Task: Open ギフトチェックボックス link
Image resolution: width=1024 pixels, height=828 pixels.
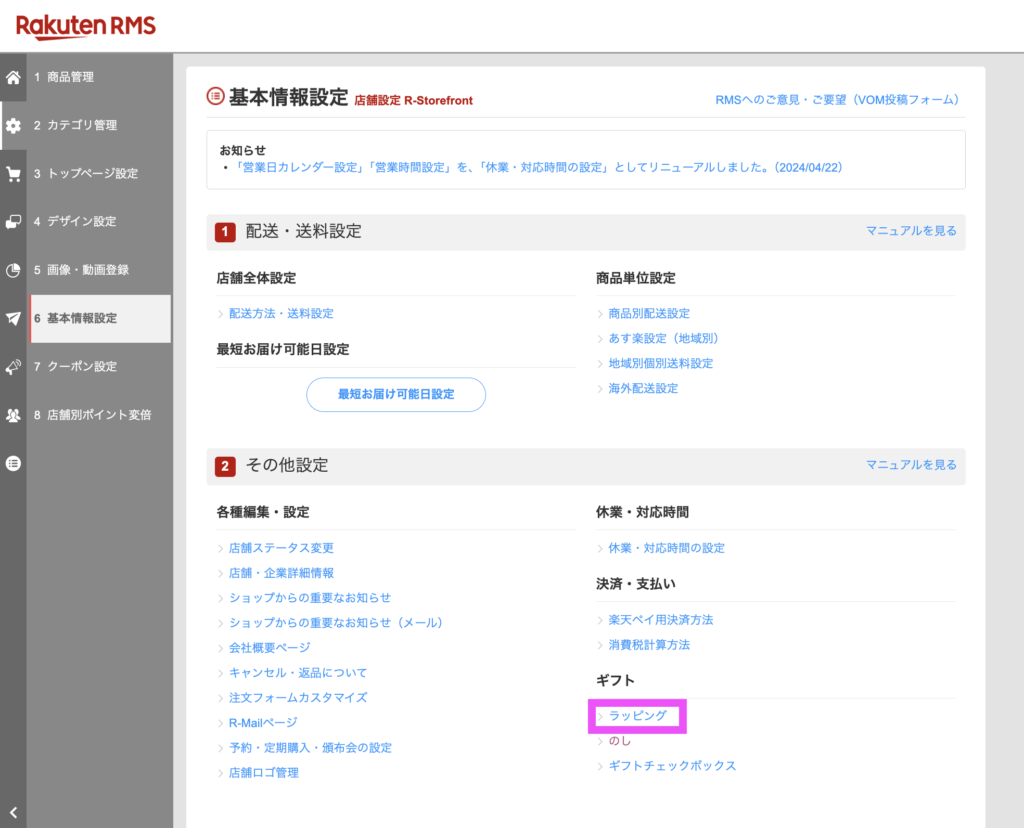Action: [x=672, y=765]
